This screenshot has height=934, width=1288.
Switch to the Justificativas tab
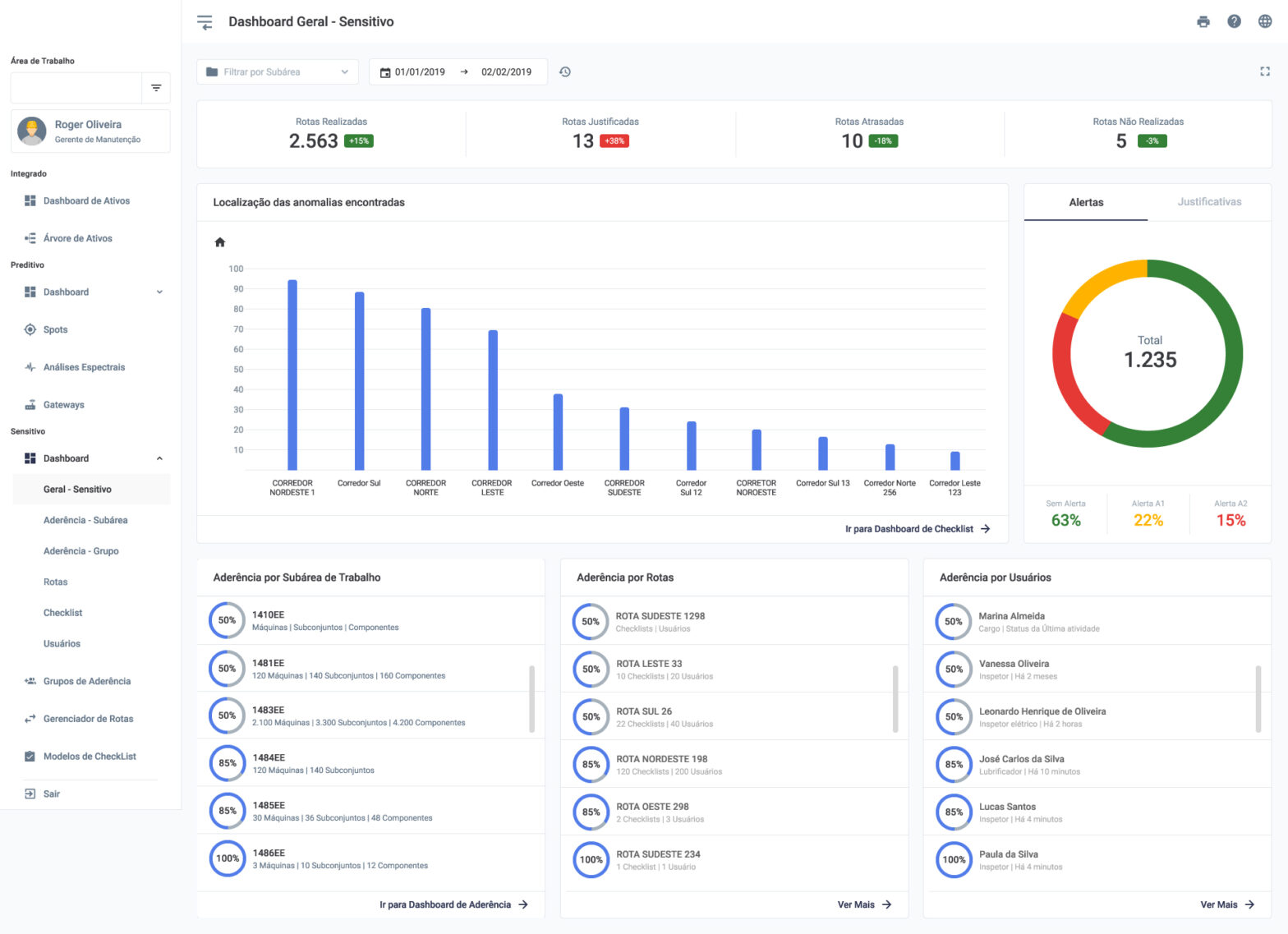[x=1209, y=202]
